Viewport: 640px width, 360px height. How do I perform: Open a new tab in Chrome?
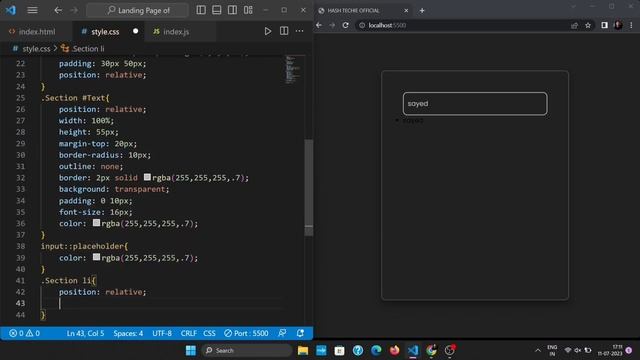[x=422, y=11]
